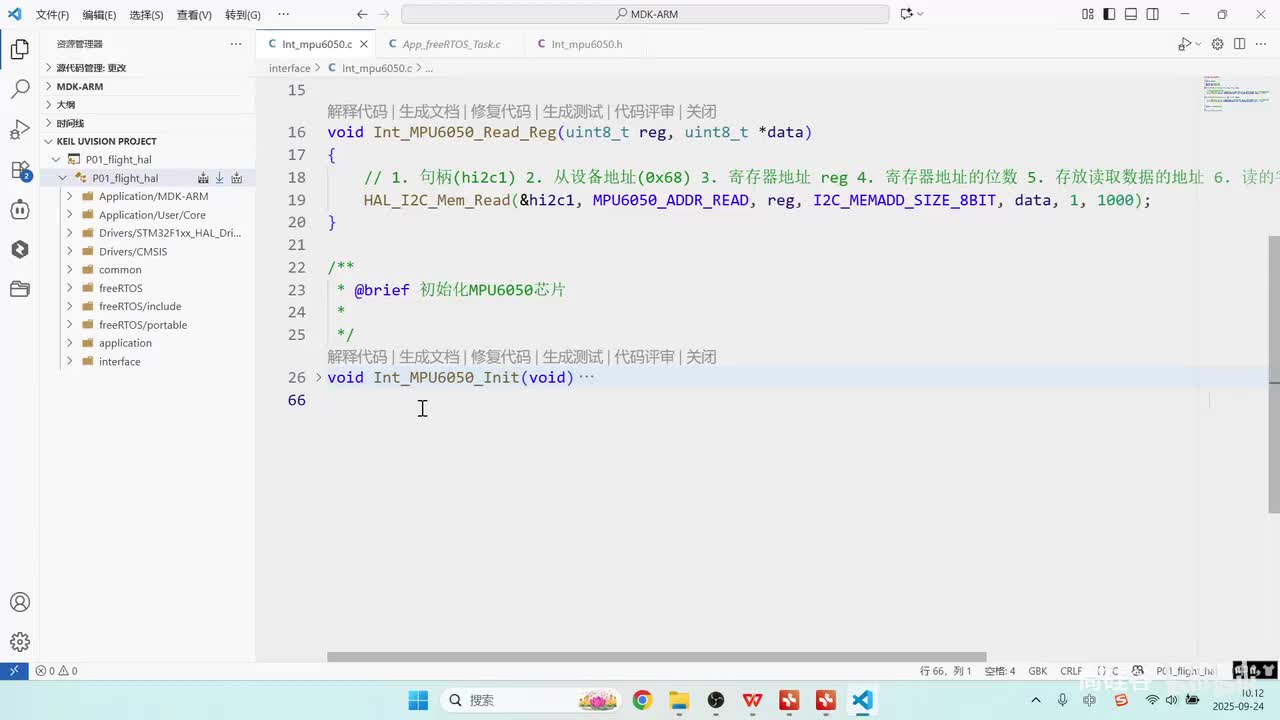Switch to the Int_mpu6050.h tab
The height and width of the screenshot is (720, 1280).
click(x=586, y=44)
